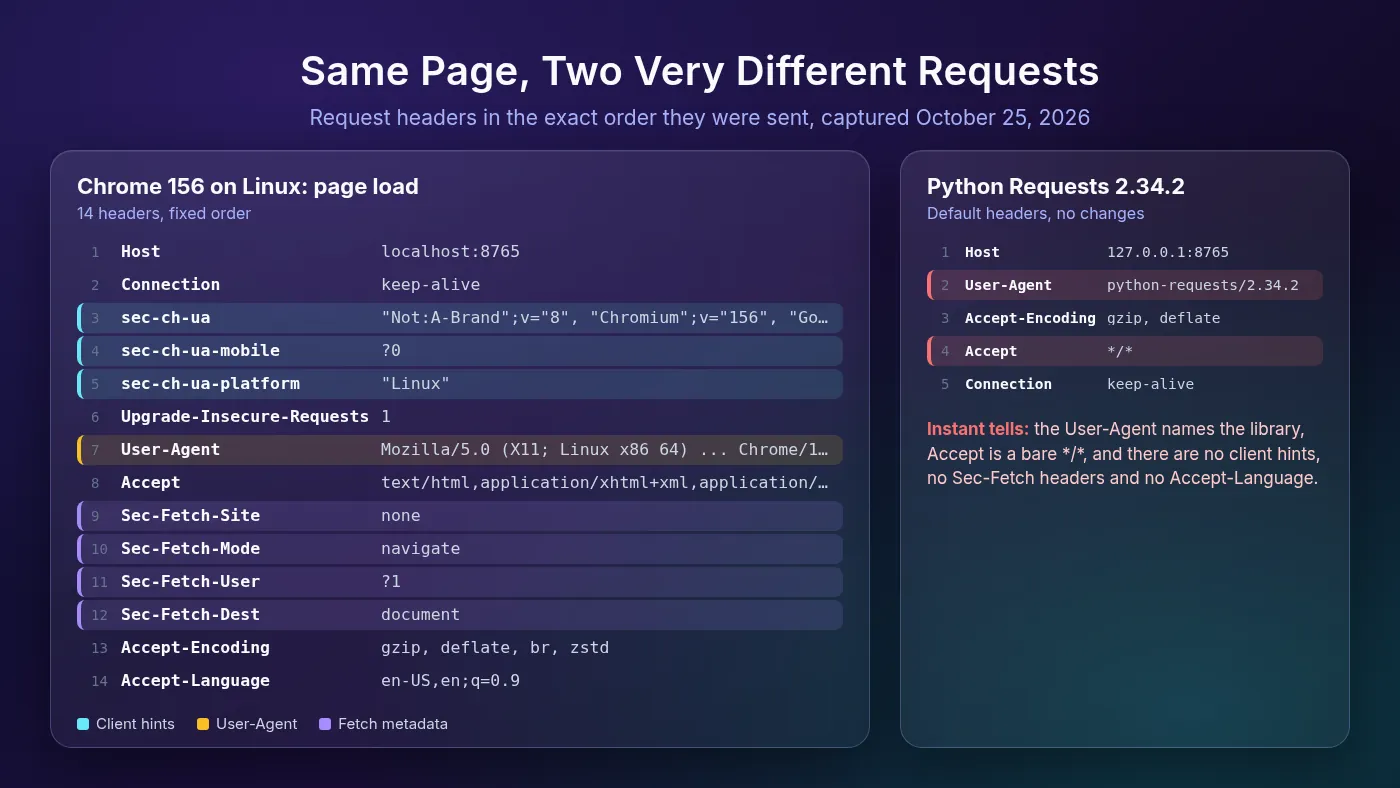Click the "Sec-Fetch-Site" header name

(190, 516)
